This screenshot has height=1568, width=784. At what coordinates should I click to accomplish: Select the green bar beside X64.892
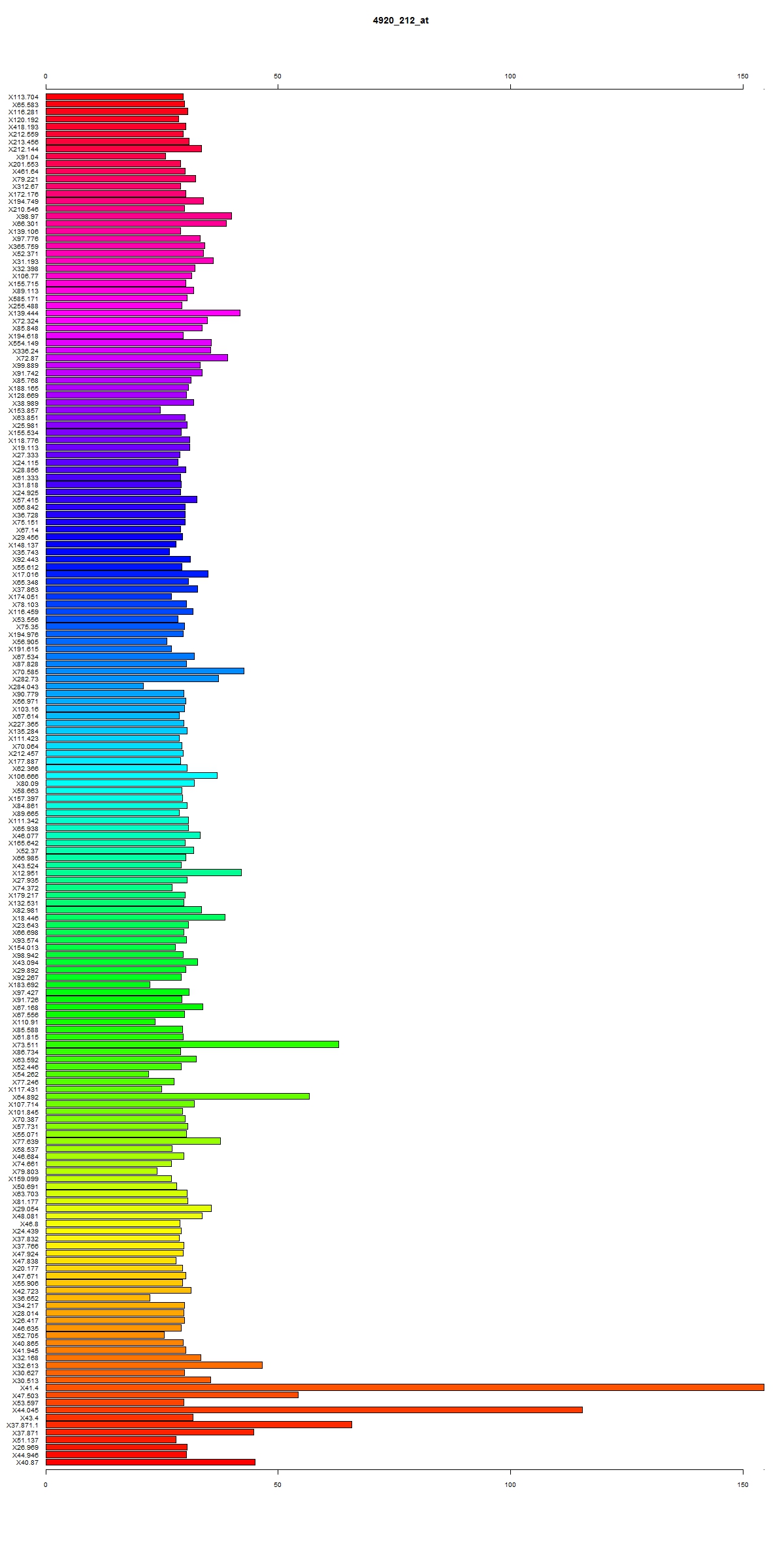click(x=178, y=1096)
